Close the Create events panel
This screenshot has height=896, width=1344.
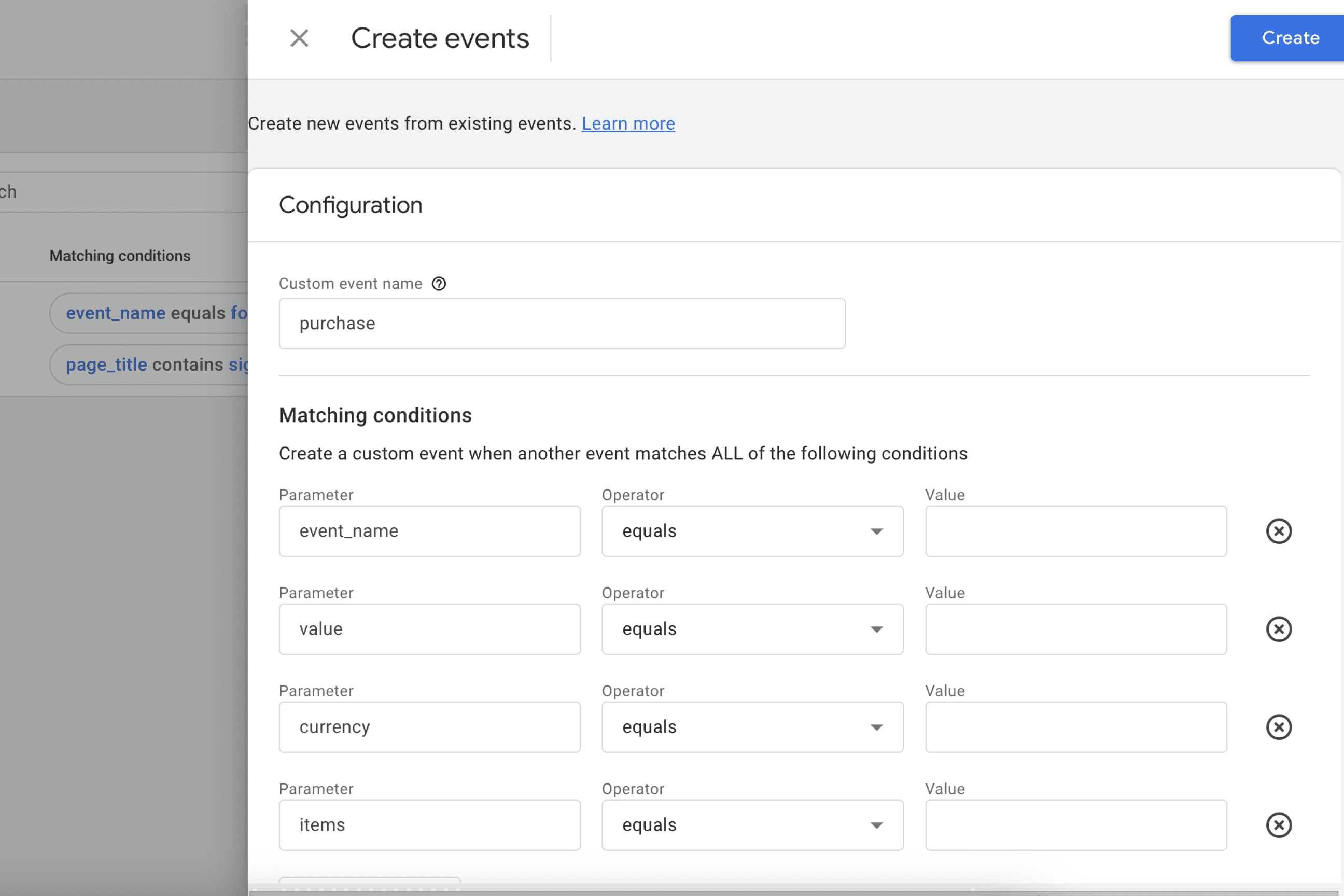click(x=299, y=38)
